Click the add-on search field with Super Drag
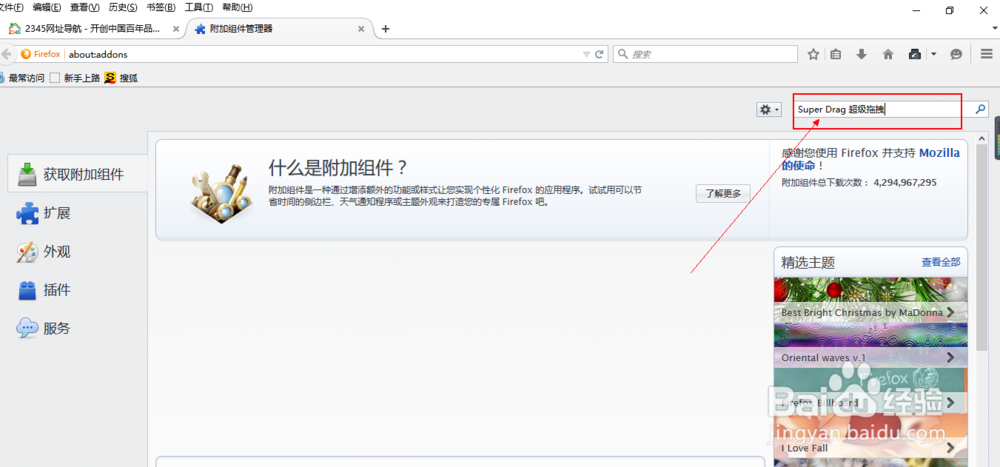 tap(885, 109)
